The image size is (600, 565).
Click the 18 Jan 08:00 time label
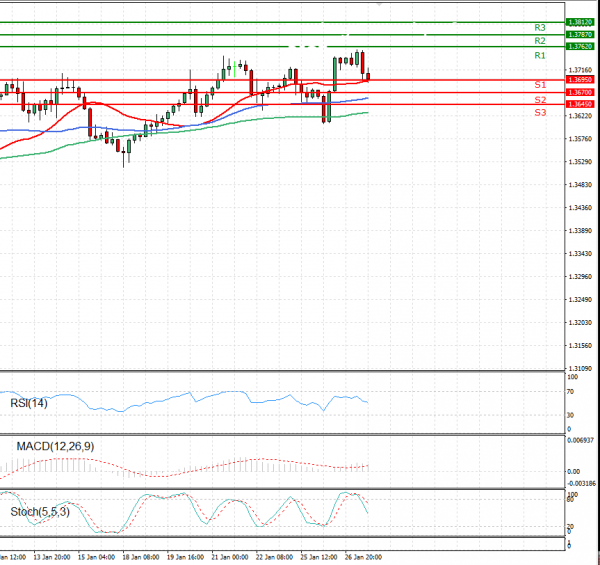140,557
